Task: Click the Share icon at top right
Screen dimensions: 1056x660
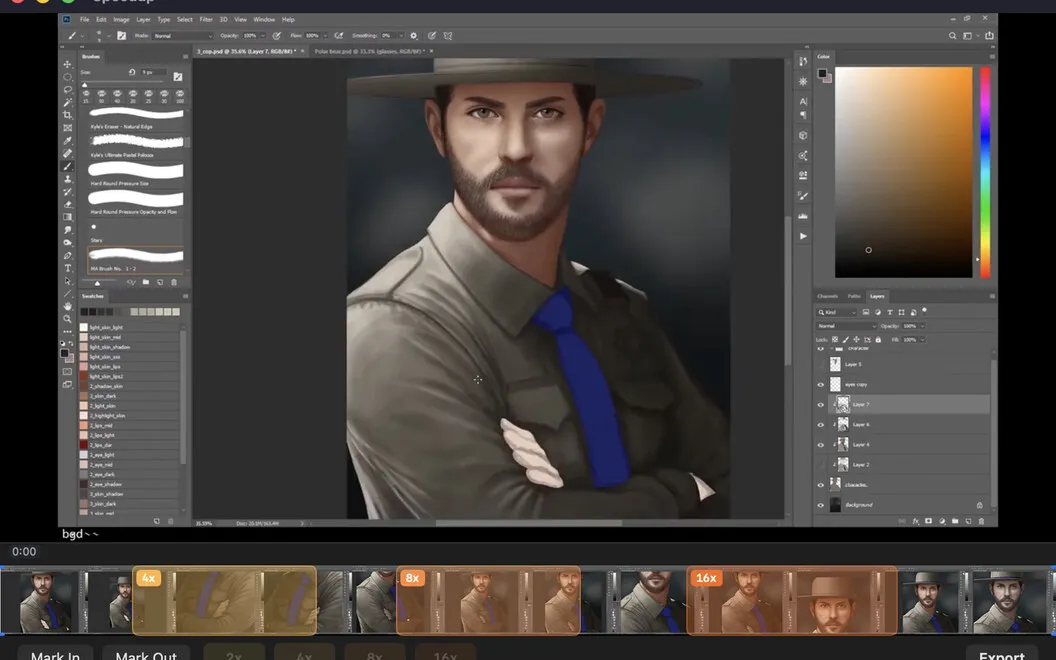Action: click(989, 36)
